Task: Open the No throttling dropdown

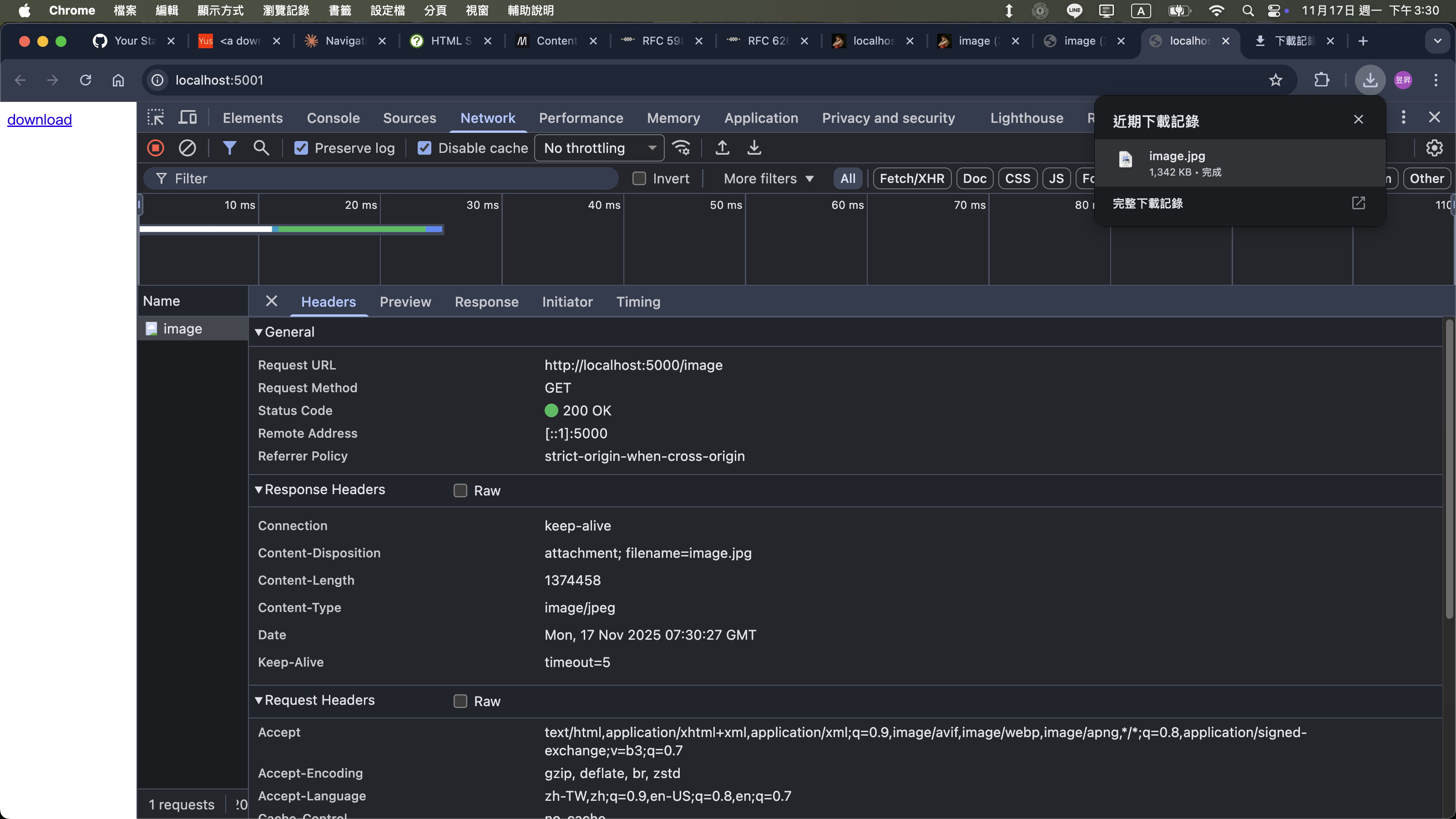Action: 599,148
